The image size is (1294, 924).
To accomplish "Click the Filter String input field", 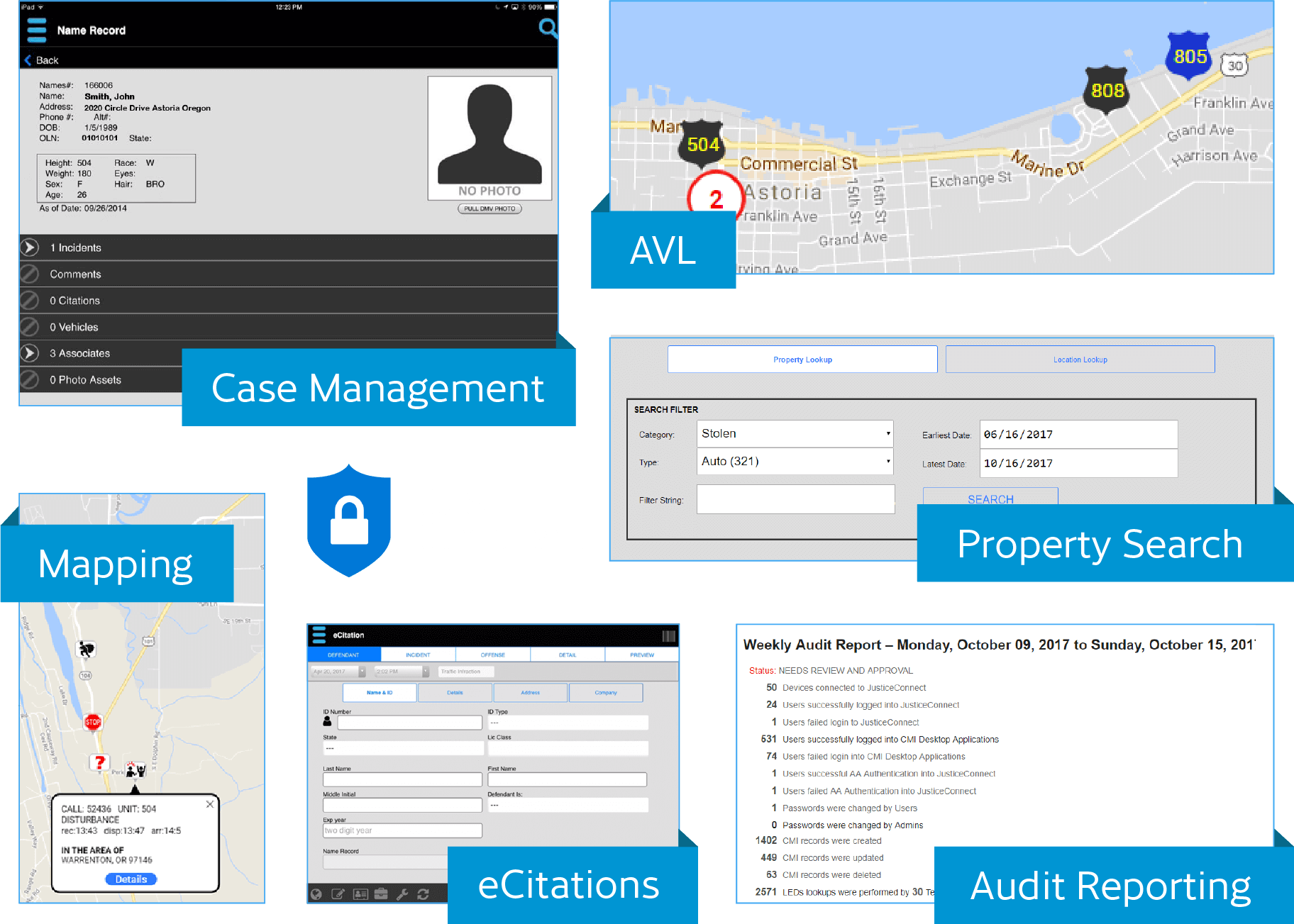I will tap(795, 499).
